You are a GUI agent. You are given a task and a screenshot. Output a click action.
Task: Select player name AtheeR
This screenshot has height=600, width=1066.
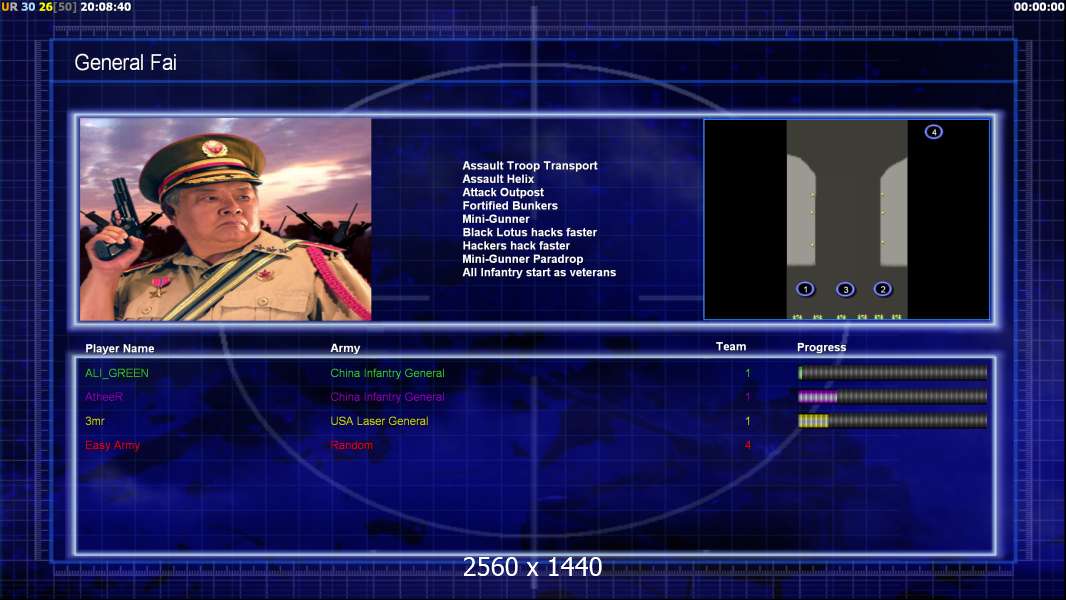point(104,397)
